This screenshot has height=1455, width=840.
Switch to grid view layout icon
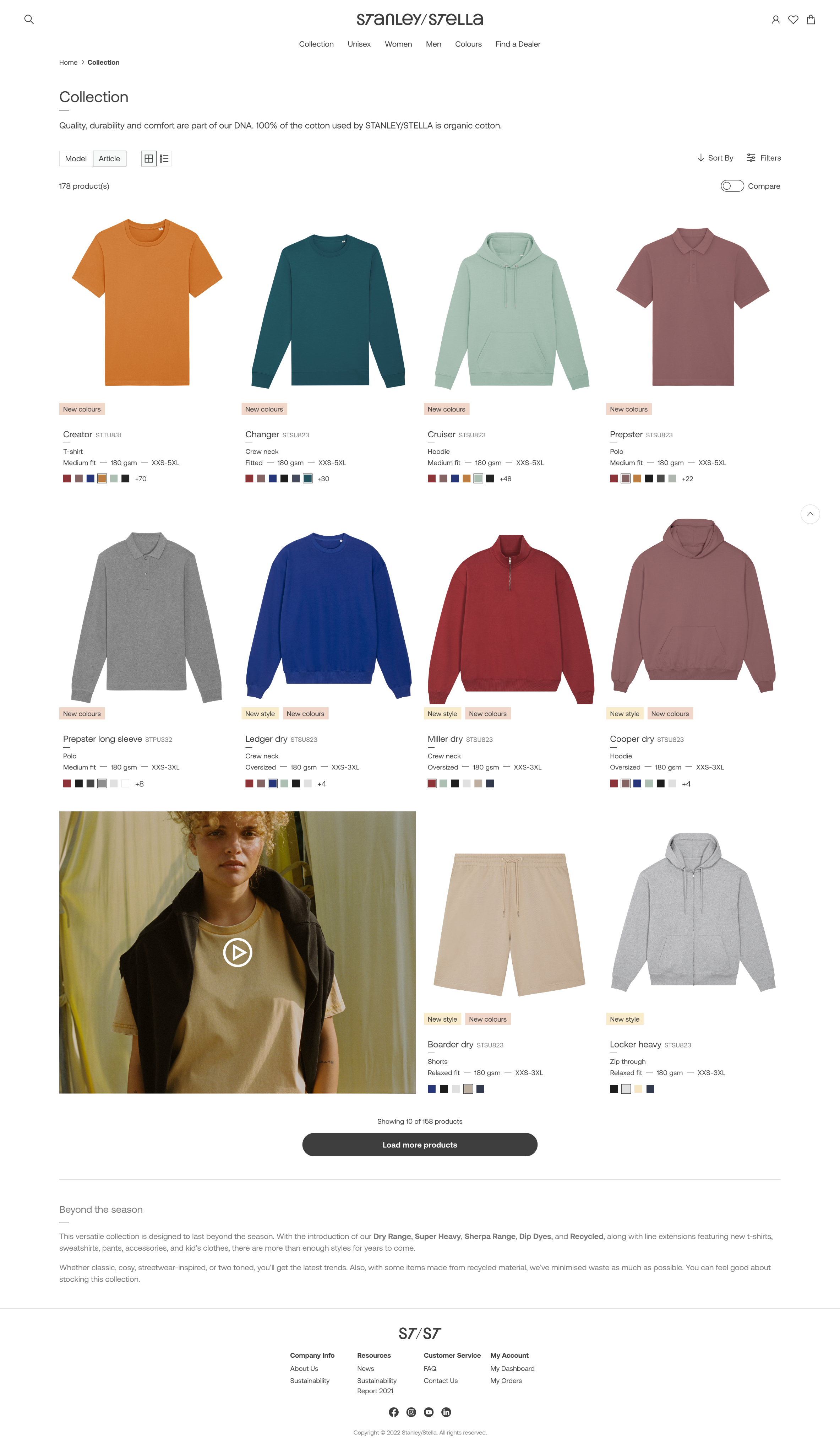pos(149,158)
